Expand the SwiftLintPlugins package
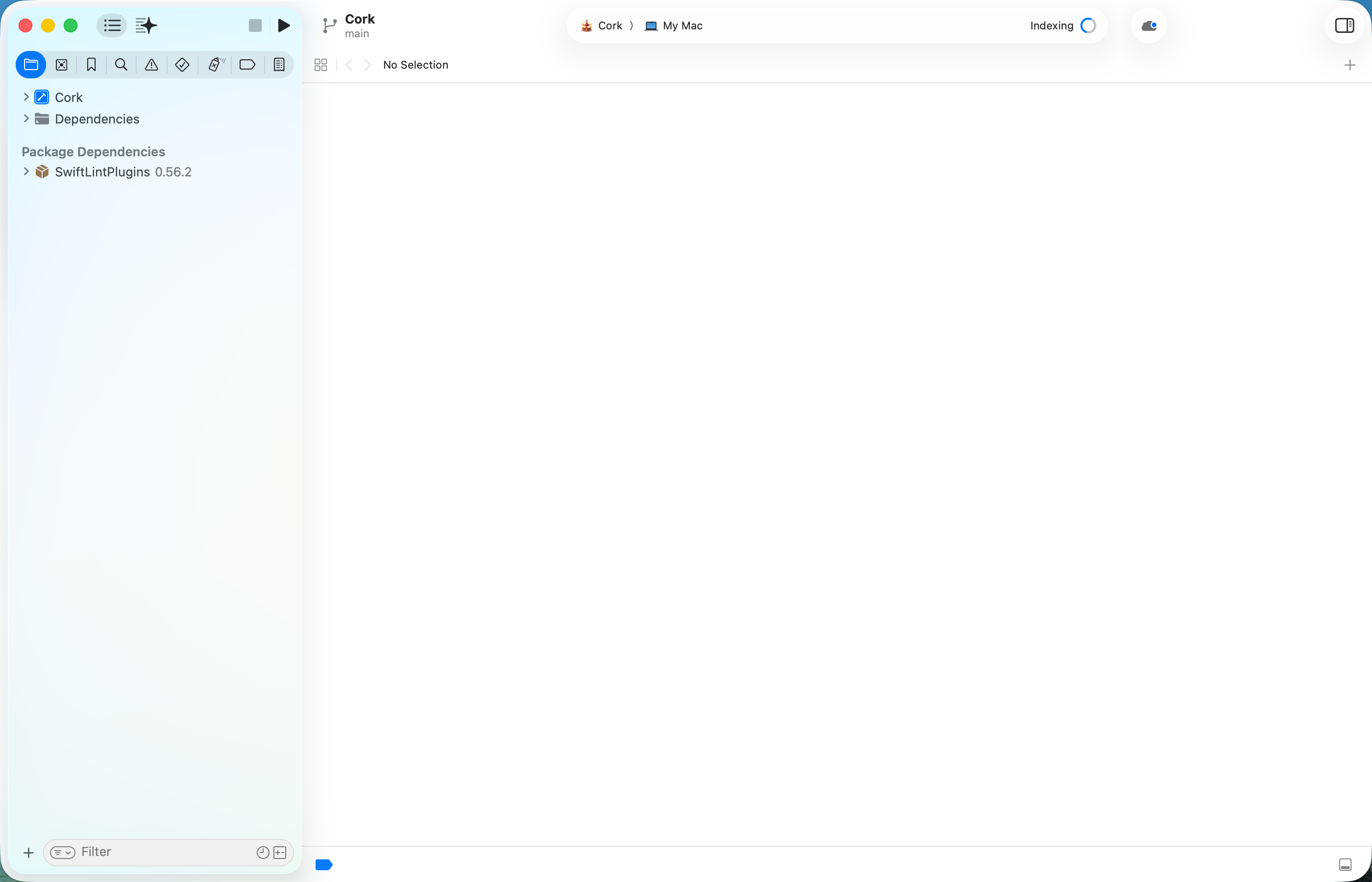Viewport: 1372px width, 882px height. pos(26,171)
